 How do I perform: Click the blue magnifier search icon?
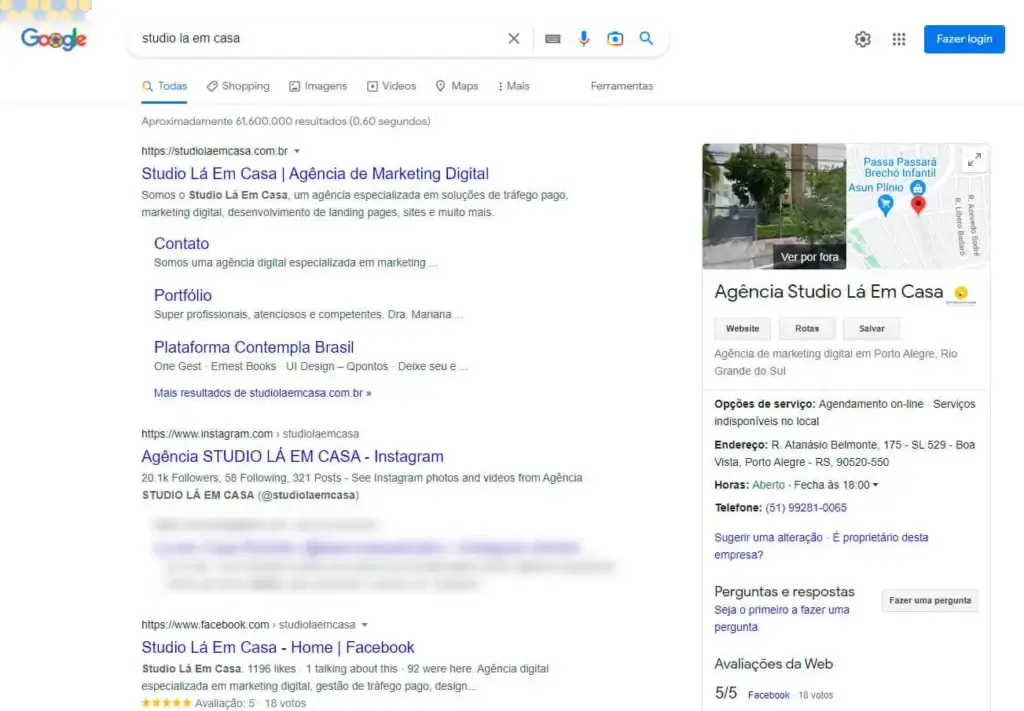click(646, 39)
